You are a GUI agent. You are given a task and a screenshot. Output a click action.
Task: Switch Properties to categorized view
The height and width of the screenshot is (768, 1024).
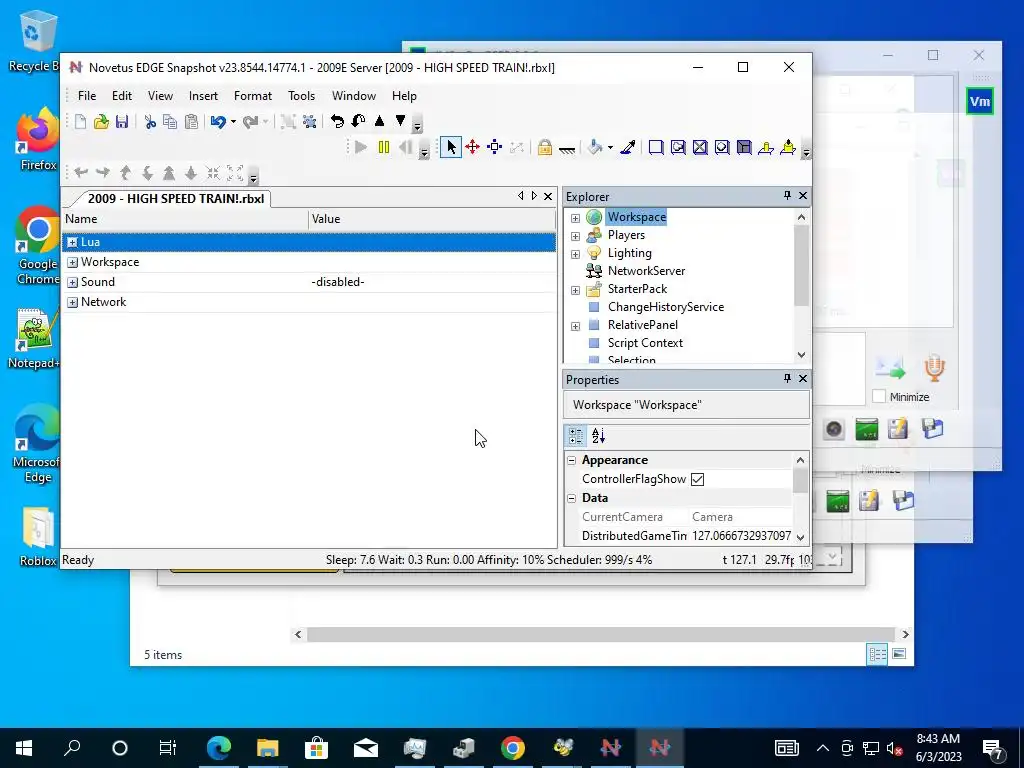click(576, 436)
